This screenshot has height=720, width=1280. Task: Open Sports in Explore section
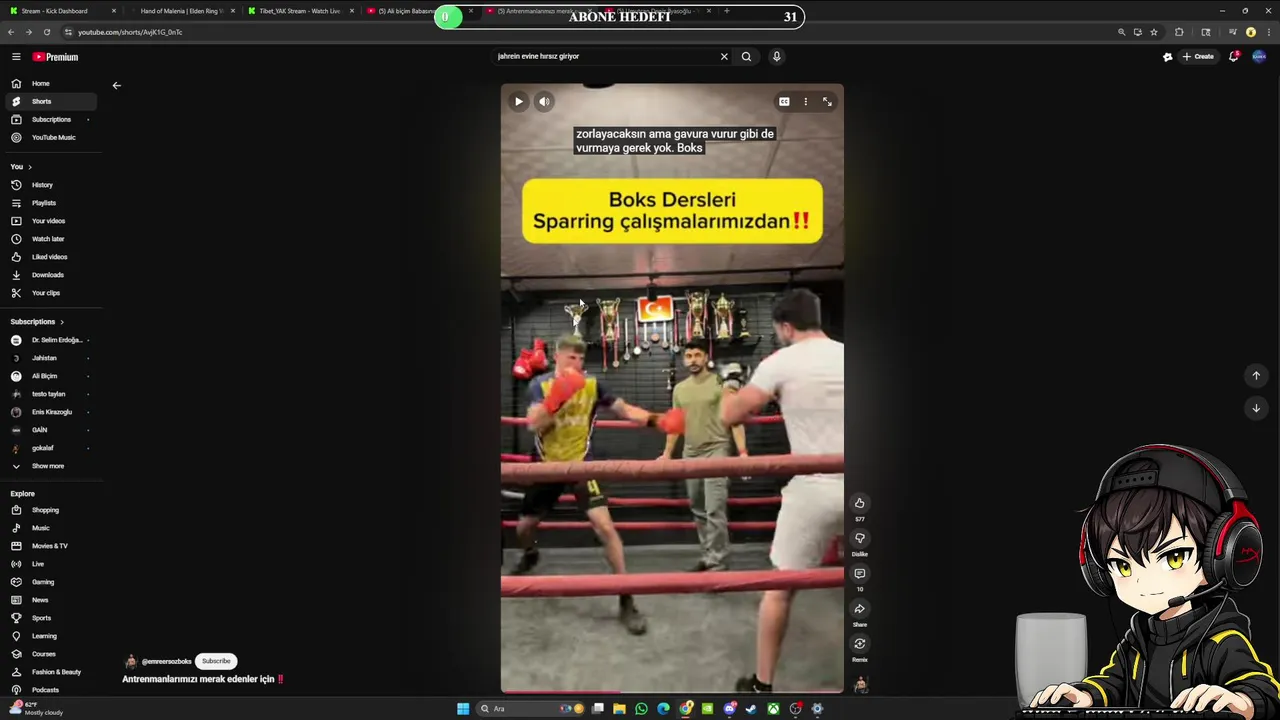pyautogui.click(x=50, y=618)
